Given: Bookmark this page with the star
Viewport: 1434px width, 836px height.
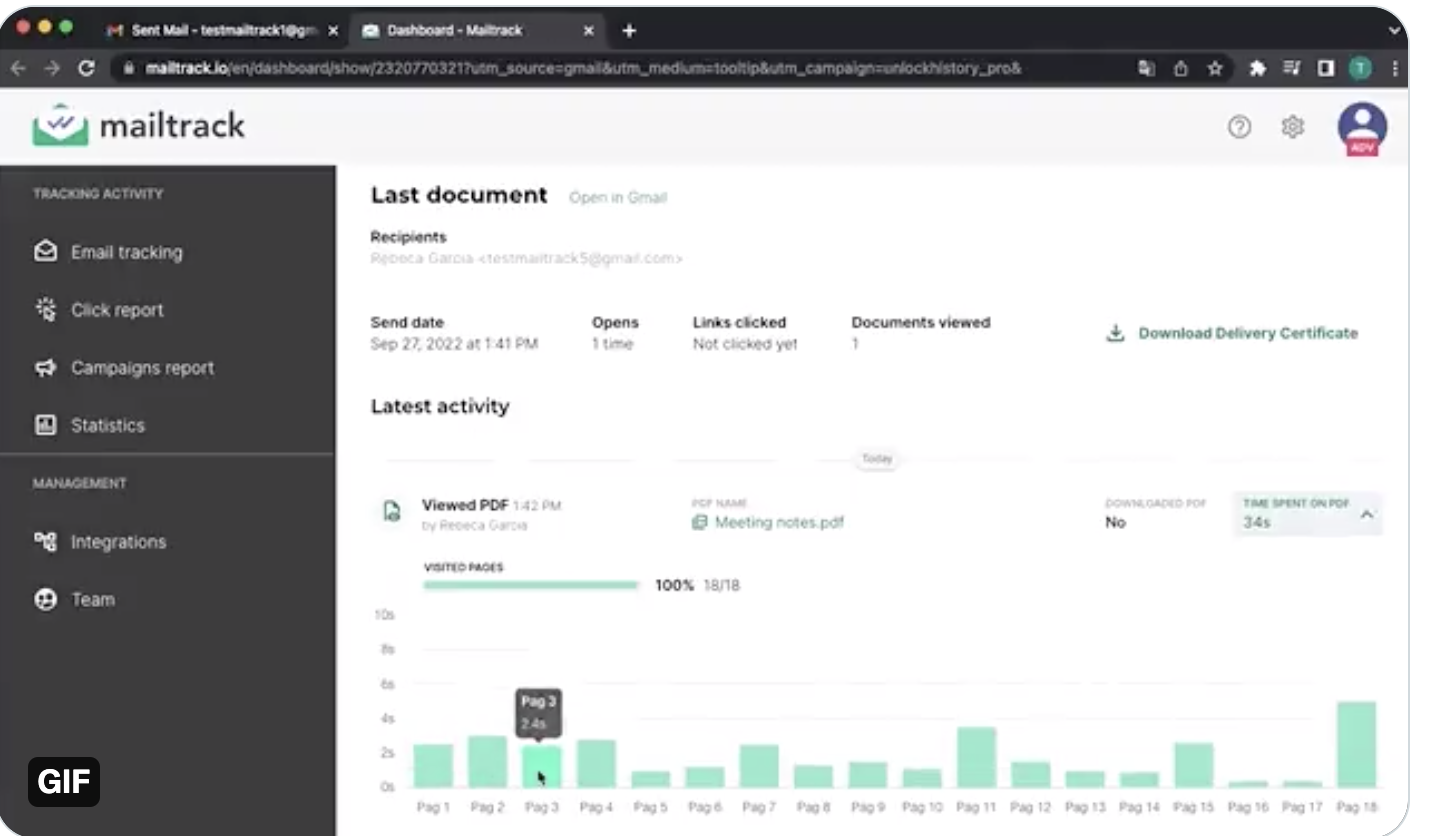Looking at the screenshot, I should [1215, 68].
